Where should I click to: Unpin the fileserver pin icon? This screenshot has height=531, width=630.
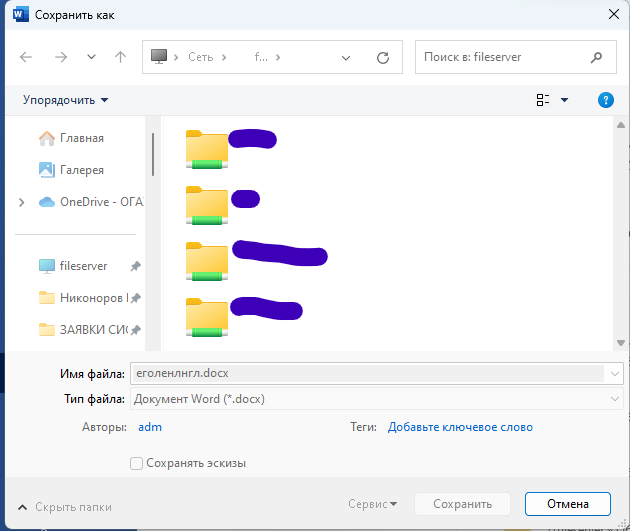(x=136, y=266)
